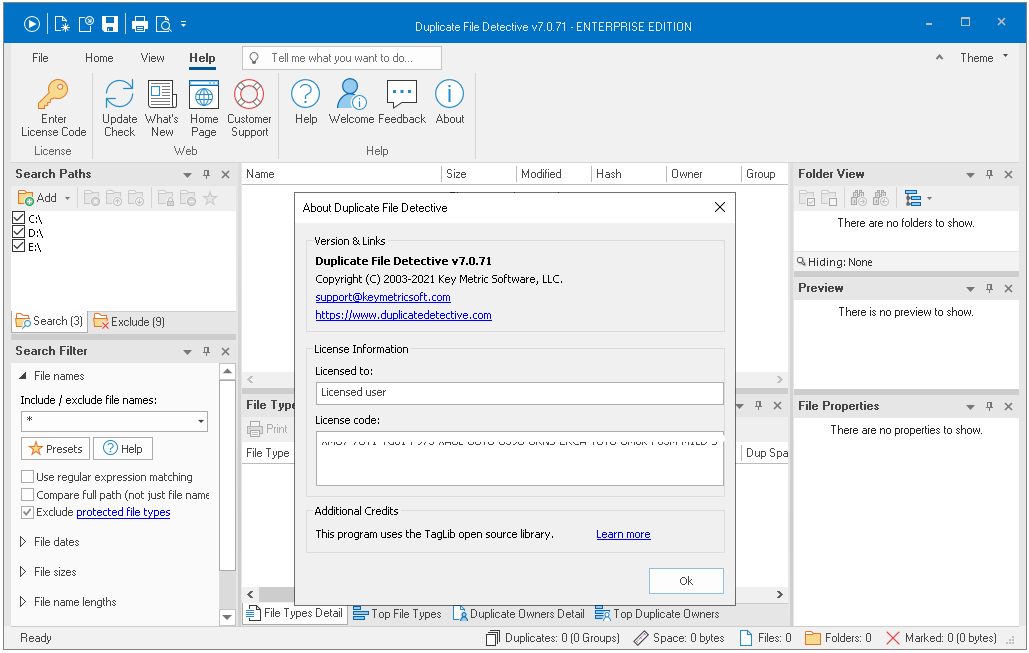The width and height of the screenshot is (1029, 653).
Task: Enable Compare full path checkbox
Action: pos(28,495)
